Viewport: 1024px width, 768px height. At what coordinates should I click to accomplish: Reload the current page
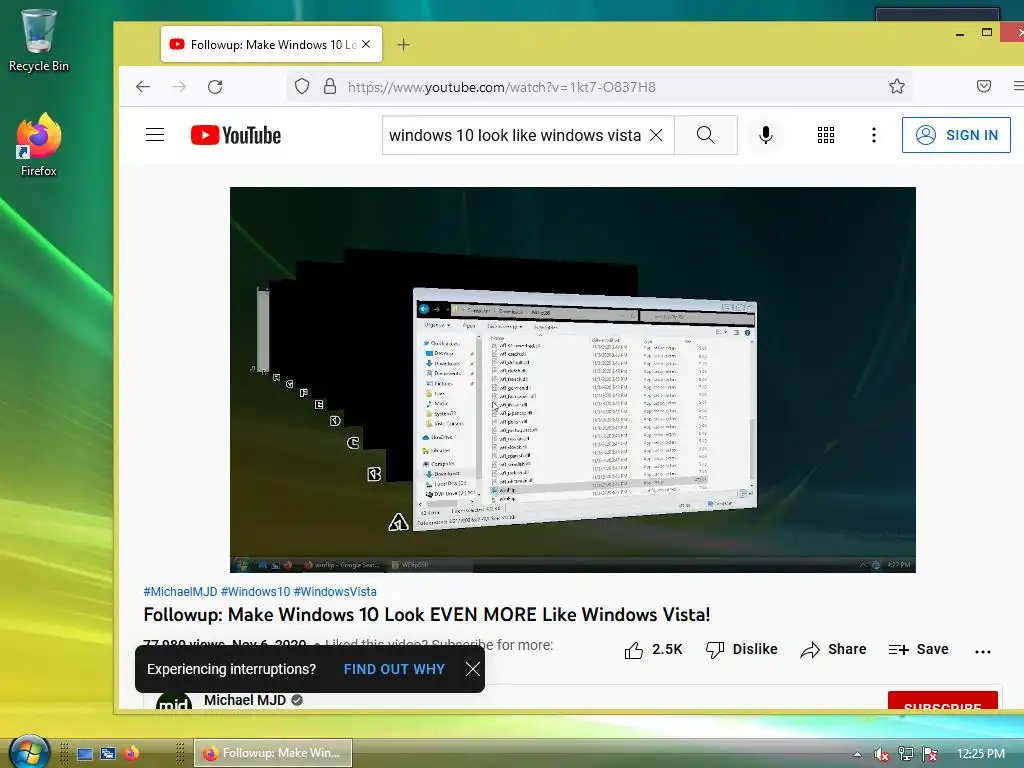point(215,87)
